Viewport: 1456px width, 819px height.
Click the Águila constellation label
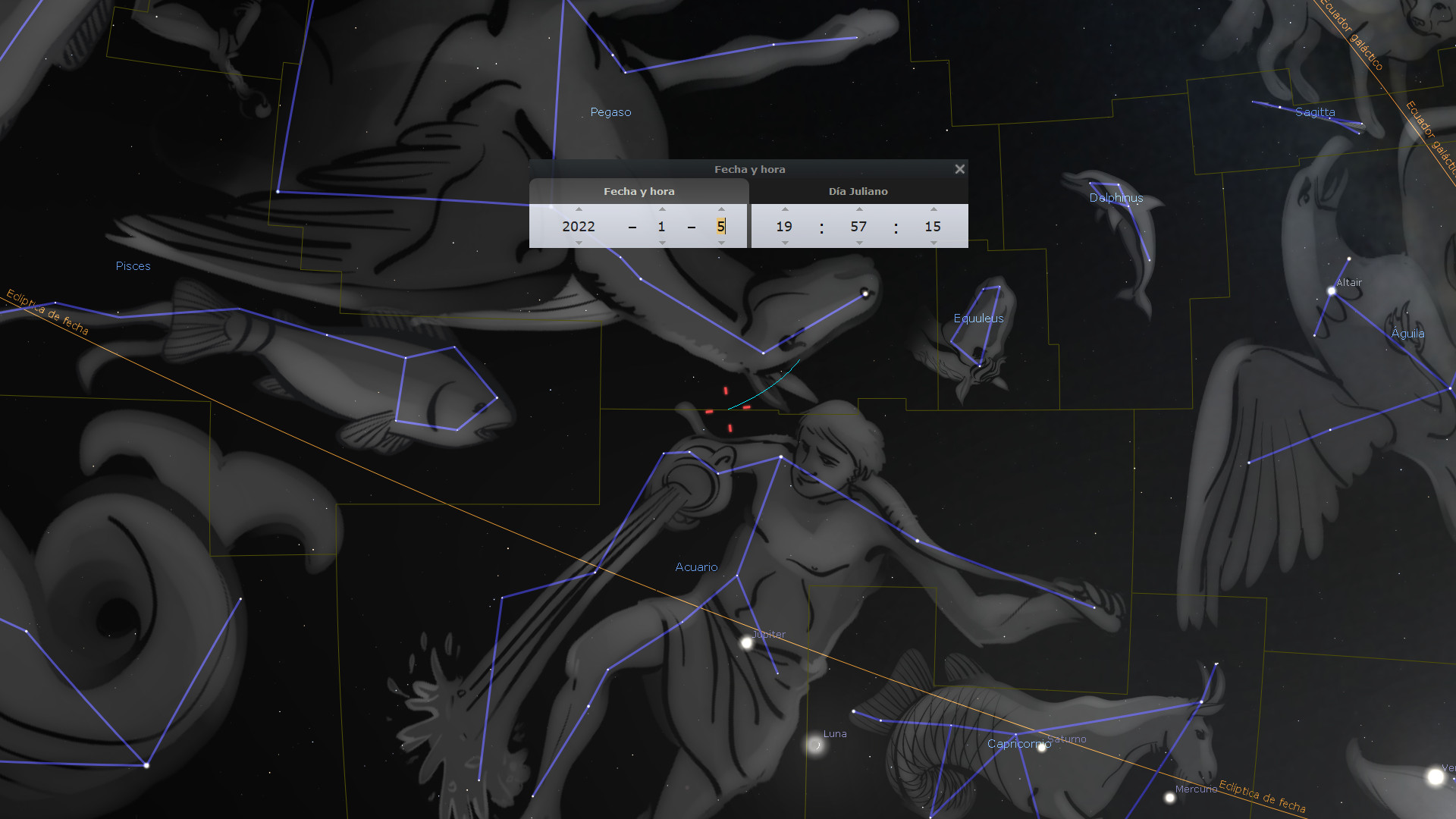[1407, 333]
